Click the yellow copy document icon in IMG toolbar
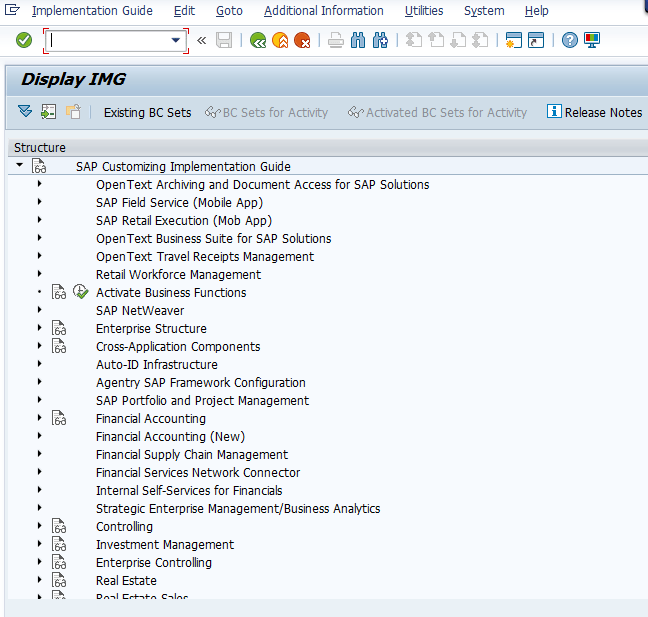 click(73, 112)
